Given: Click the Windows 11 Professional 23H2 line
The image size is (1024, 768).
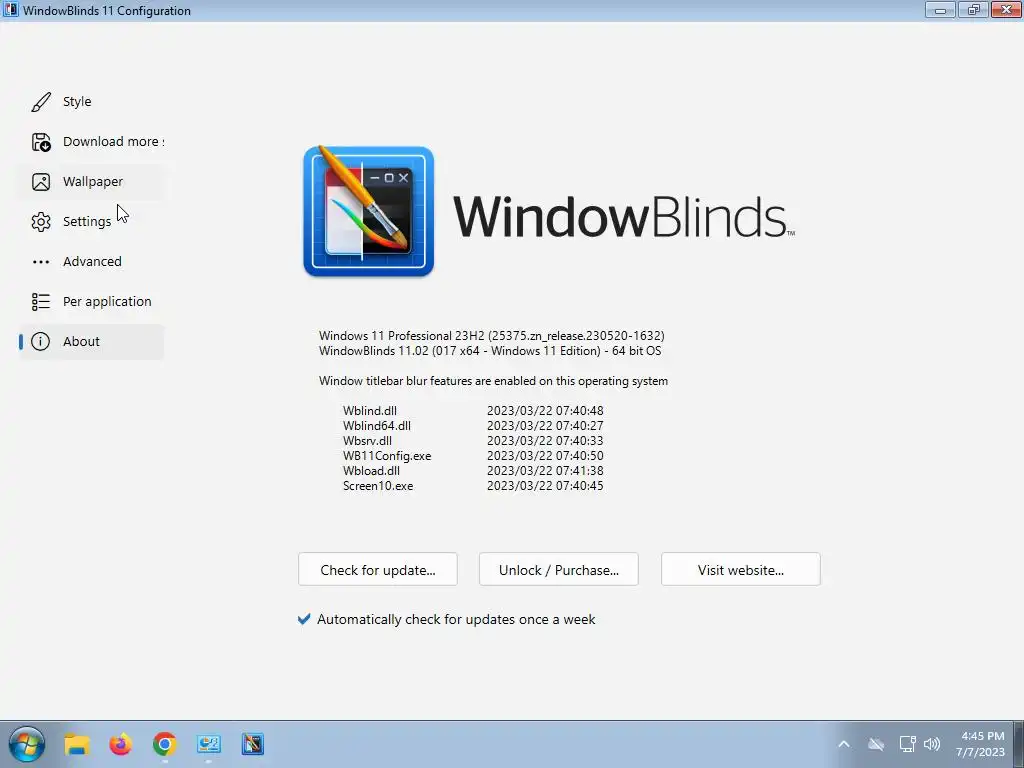Looking at the screenshot, I should pos(491,336).
